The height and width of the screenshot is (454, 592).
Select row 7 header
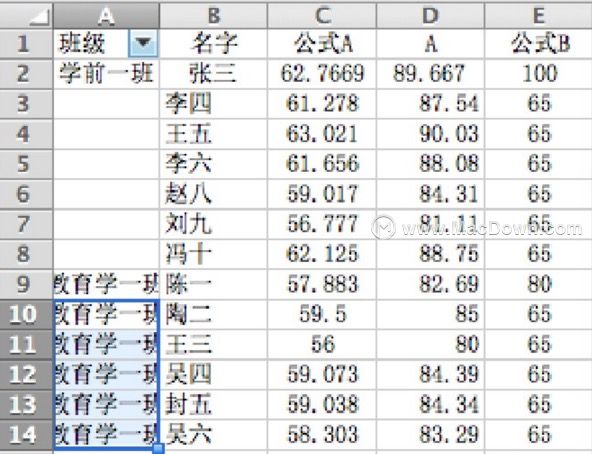tap(26, 224)
